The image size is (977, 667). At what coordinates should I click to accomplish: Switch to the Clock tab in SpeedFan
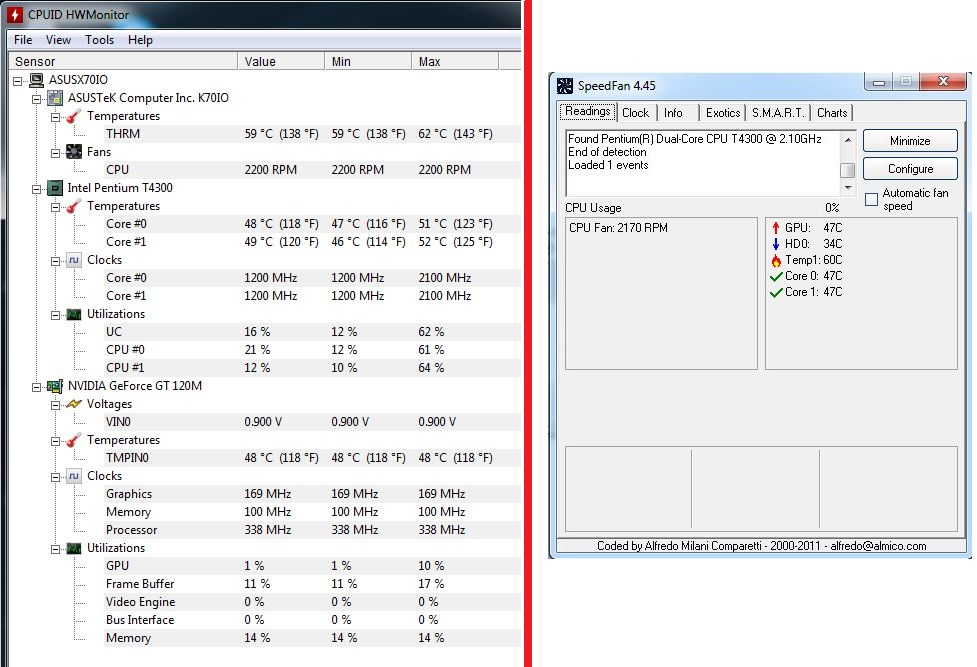click(x=636, y=113)
